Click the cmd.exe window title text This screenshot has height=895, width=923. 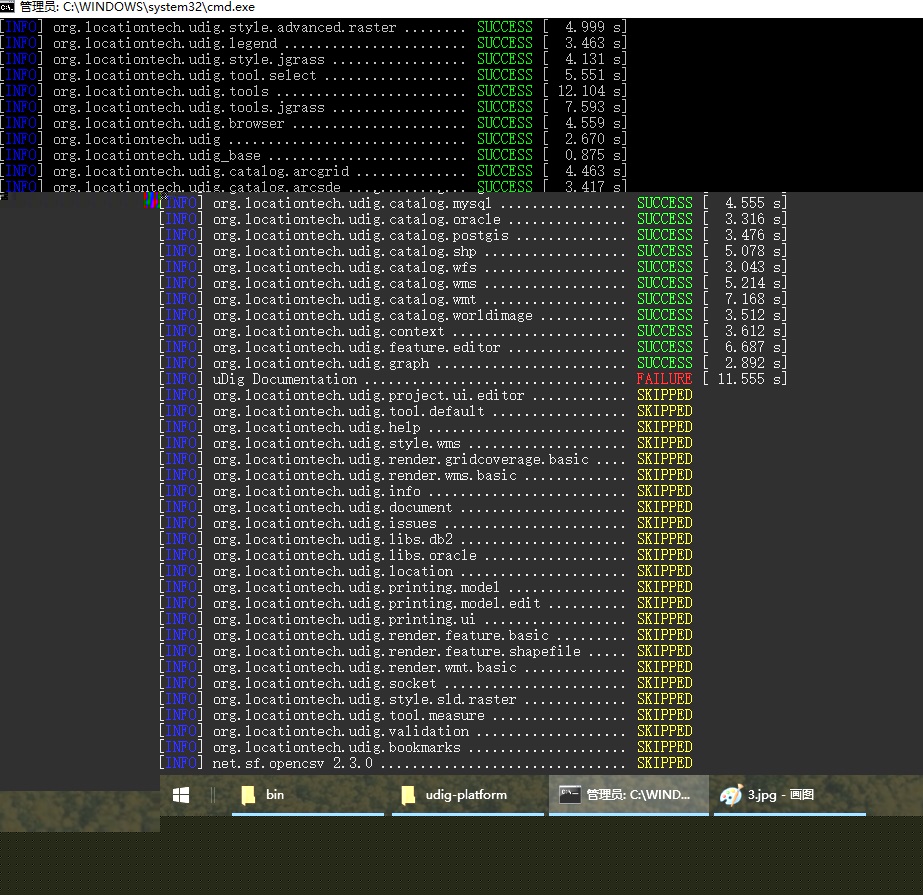click(137, 7)
